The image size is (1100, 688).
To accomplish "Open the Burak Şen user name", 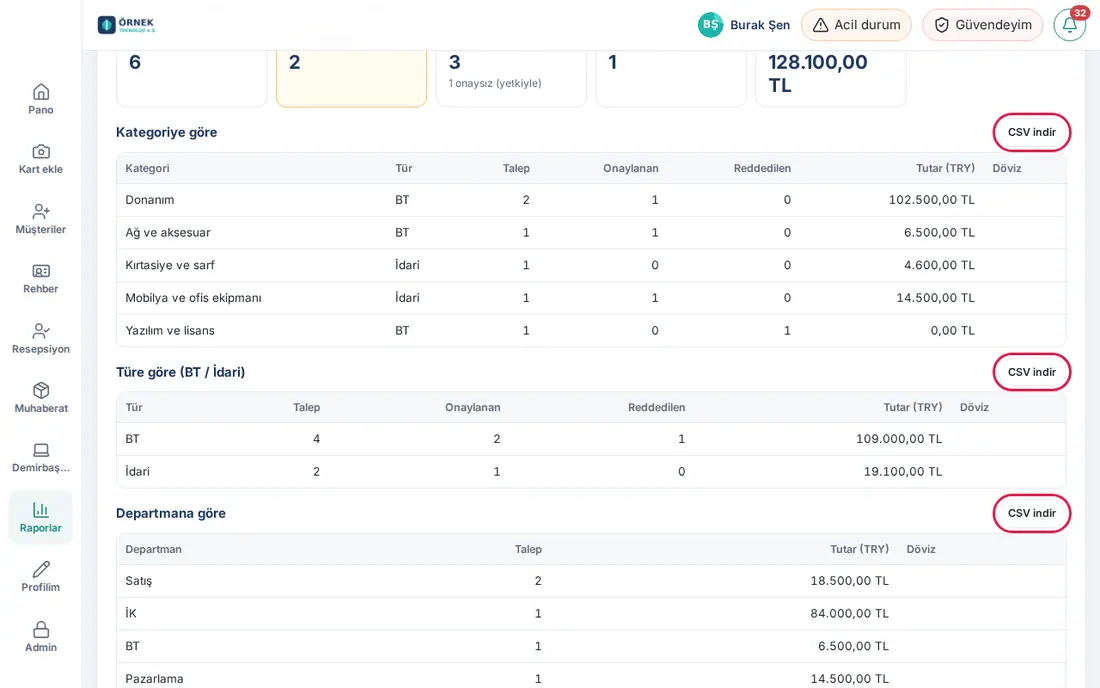I will (760, 25).
